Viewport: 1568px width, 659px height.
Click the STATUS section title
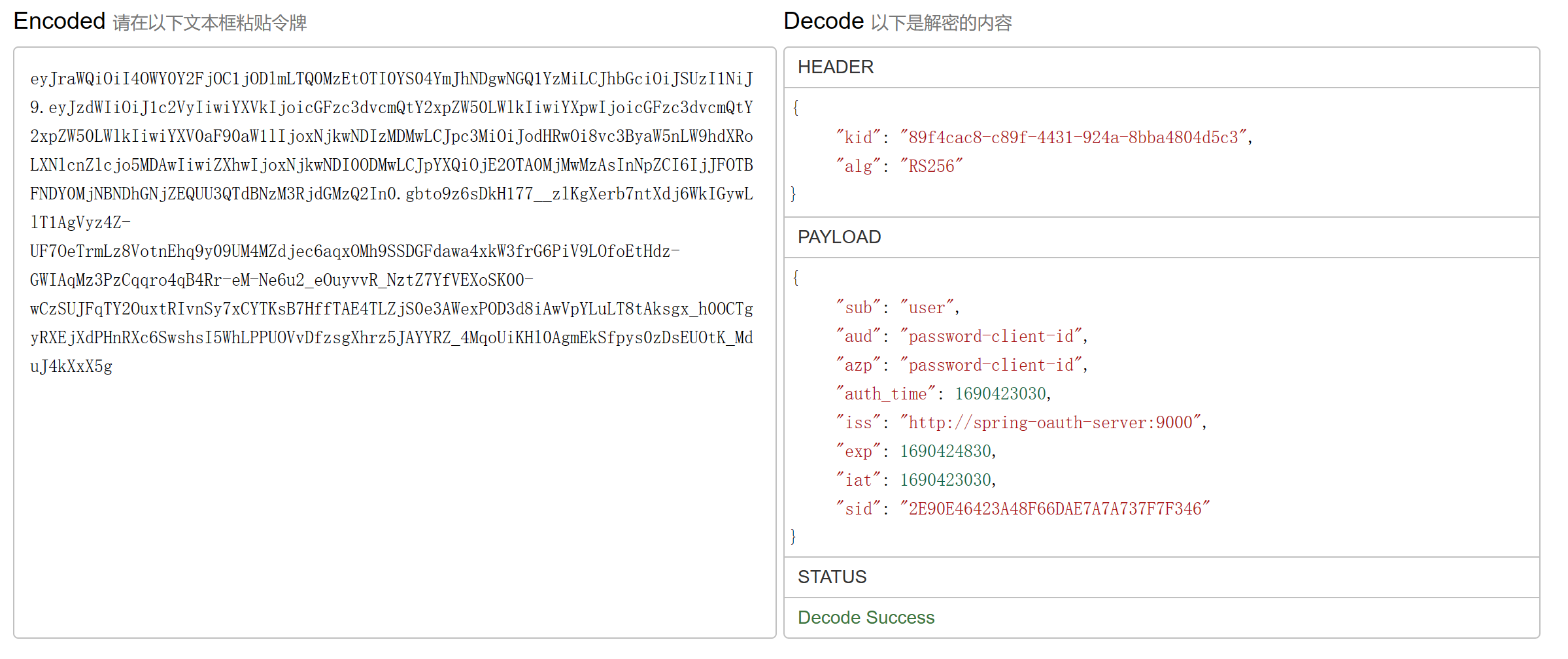[832, 577]
